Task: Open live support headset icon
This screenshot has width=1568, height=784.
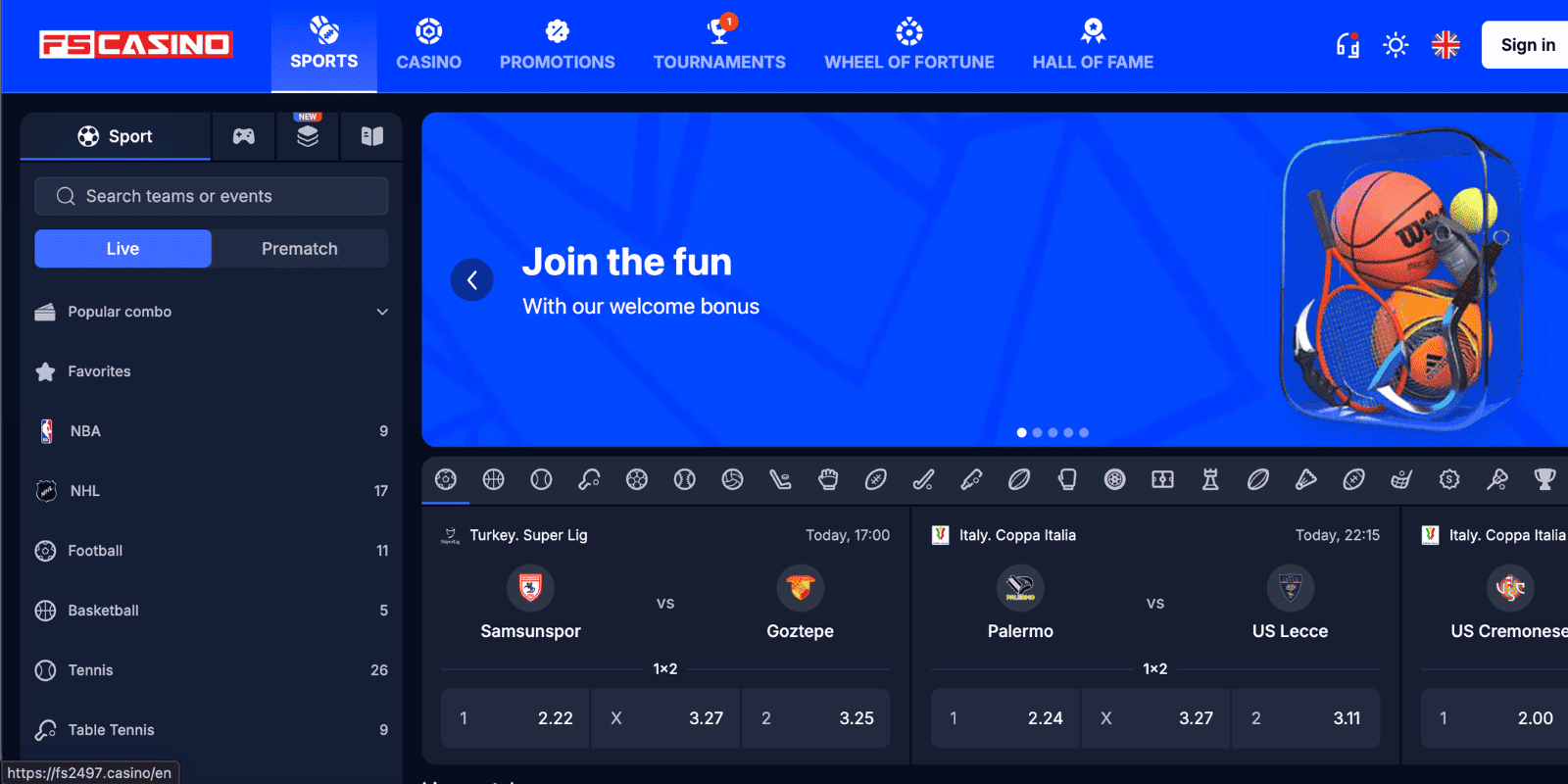Action: 1347,45
